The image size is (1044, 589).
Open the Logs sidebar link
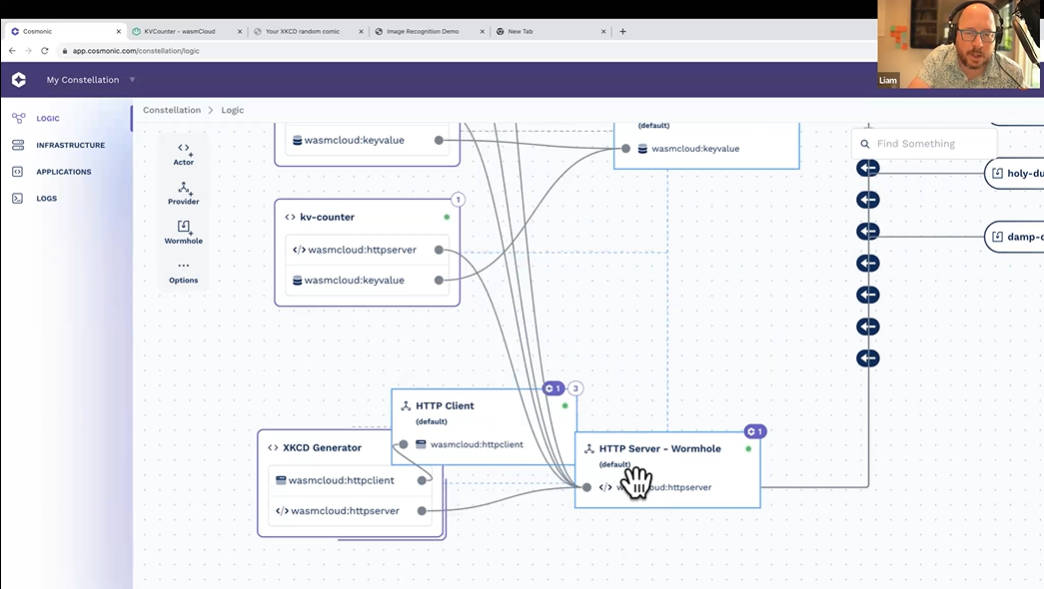[47, 198]
